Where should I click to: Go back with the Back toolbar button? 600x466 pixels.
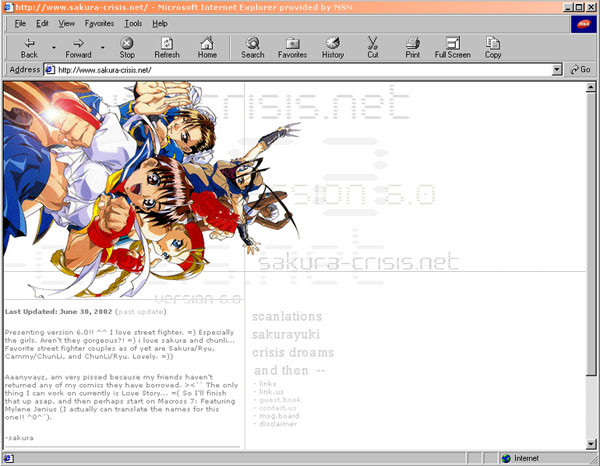(29, 48)
